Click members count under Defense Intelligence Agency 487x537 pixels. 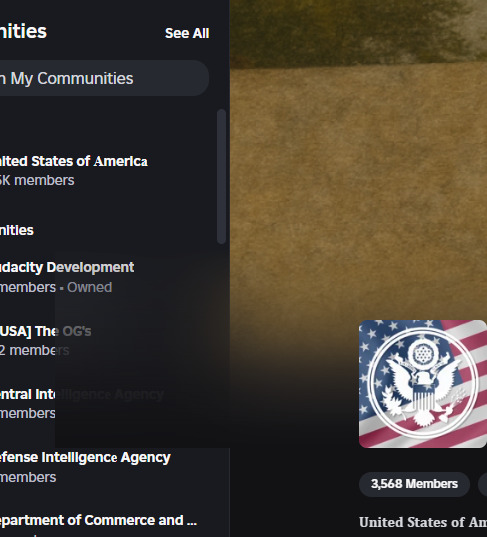pyautogui.click(x=28, y=477)
